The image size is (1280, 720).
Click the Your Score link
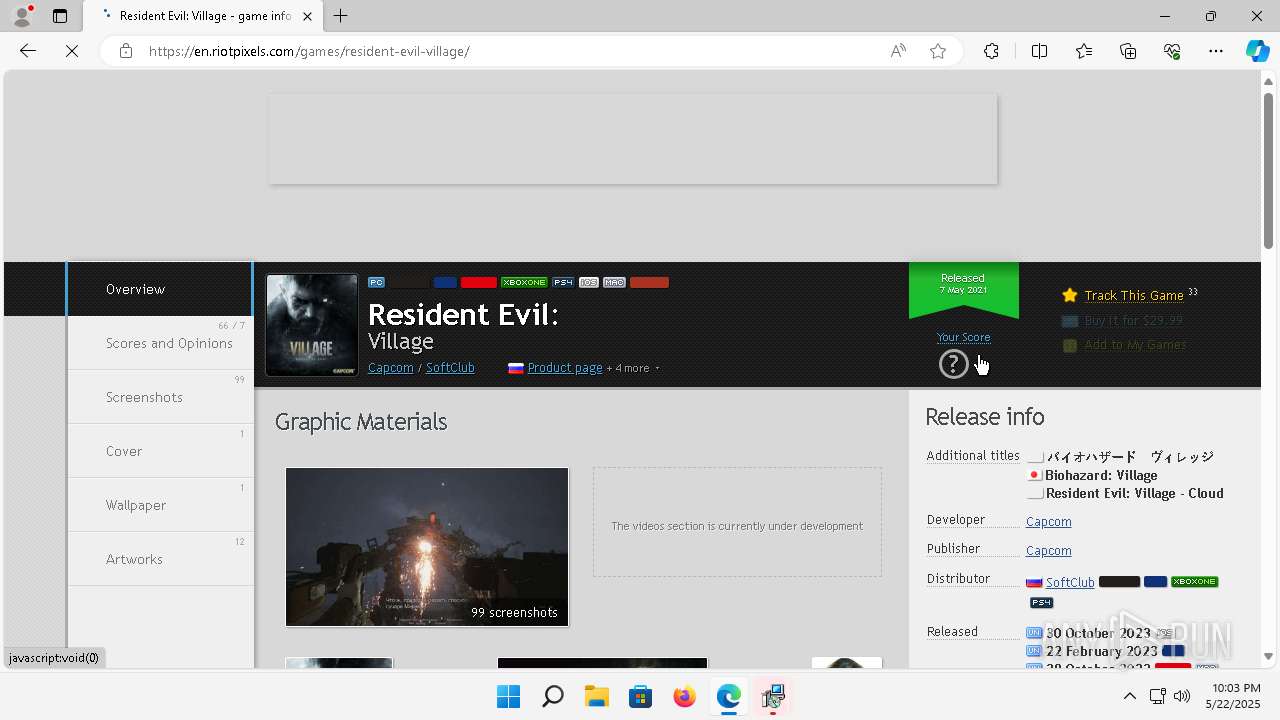964,337
